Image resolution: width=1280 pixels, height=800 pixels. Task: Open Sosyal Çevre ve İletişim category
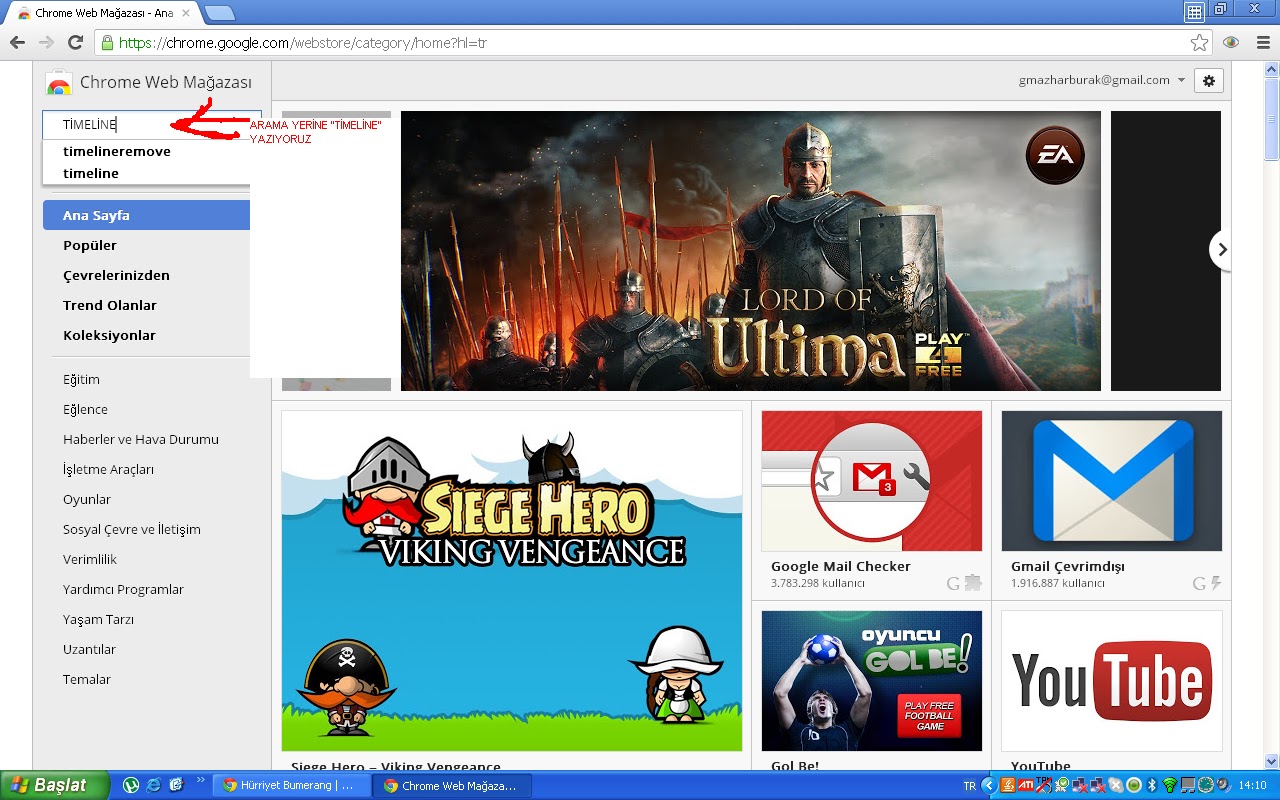(x=132, y=529)
